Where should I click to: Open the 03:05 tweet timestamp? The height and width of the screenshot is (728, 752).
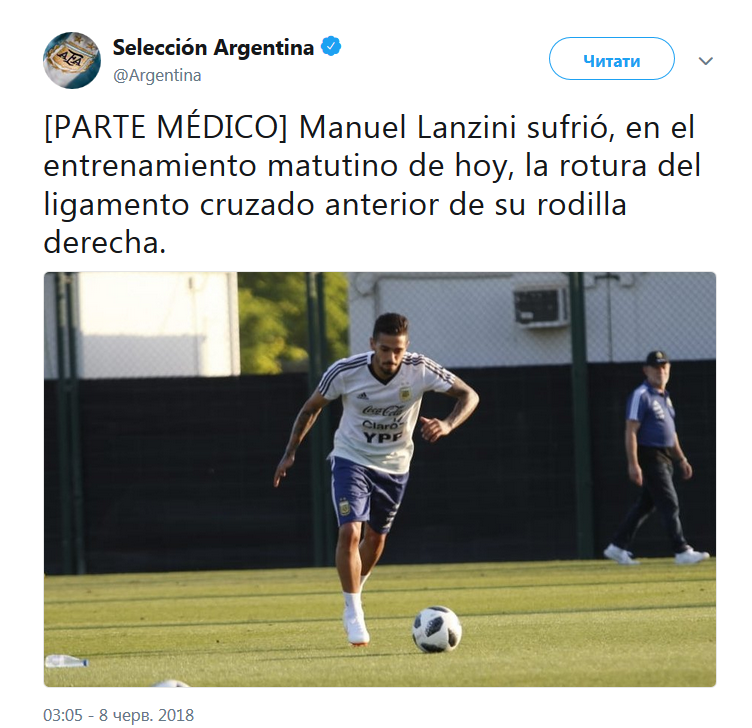pos(63,715)
